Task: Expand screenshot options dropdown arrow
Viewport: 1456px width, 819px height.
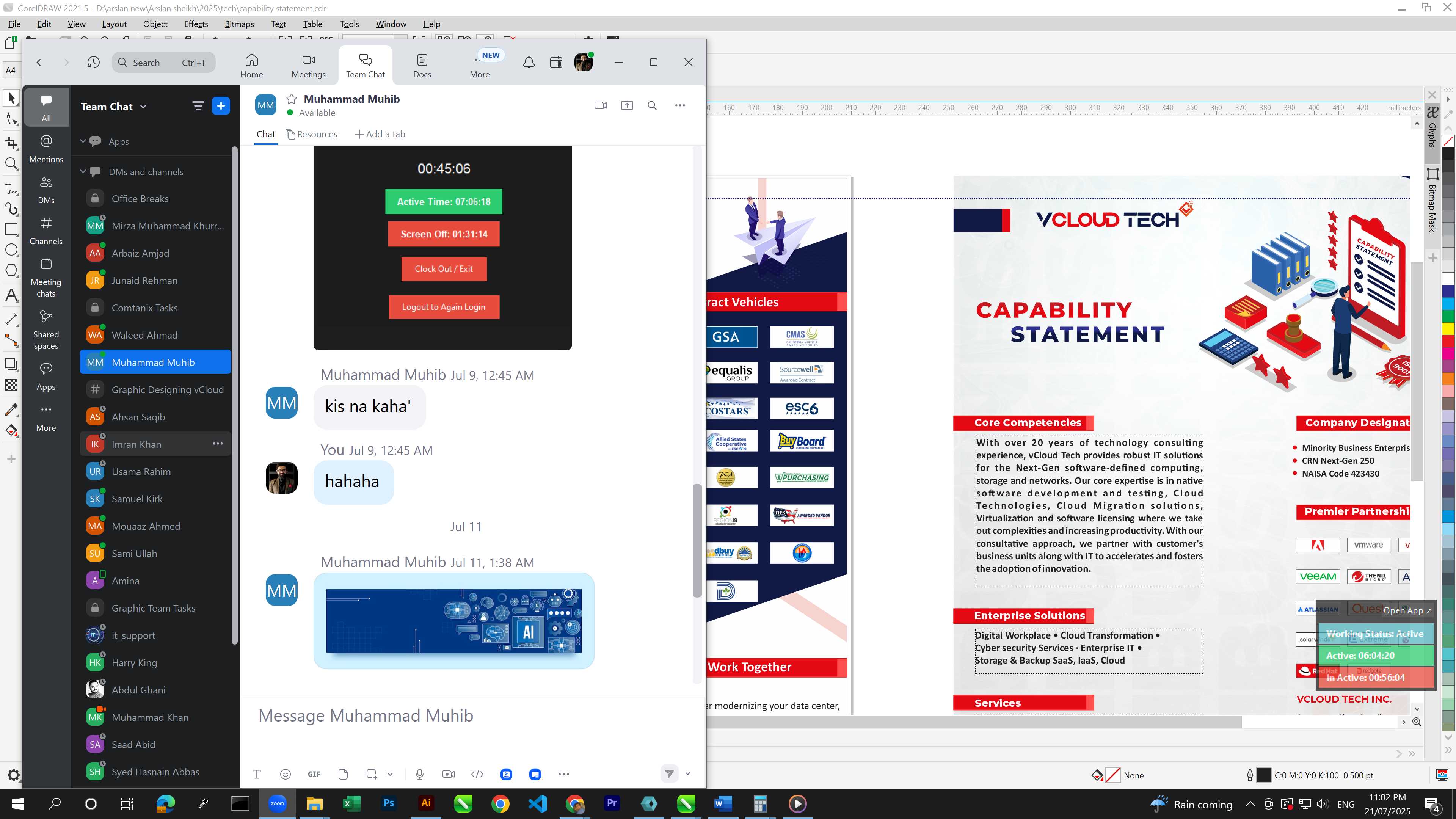Action: (390, 774)
